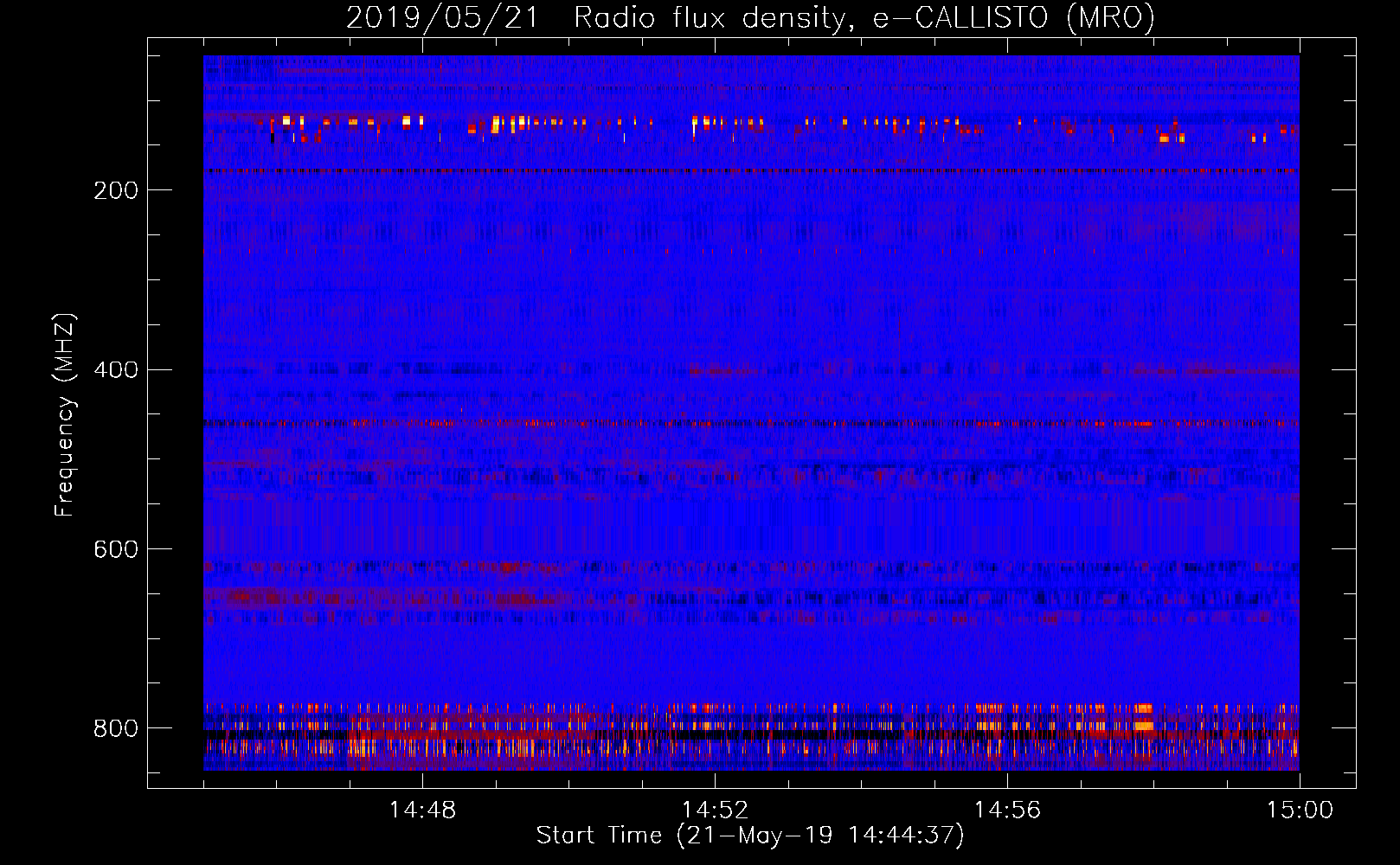Click the 14:52 time tick label
This screenshot has height=865, width=1400.
pyautogui.click(x=715, y=810)
